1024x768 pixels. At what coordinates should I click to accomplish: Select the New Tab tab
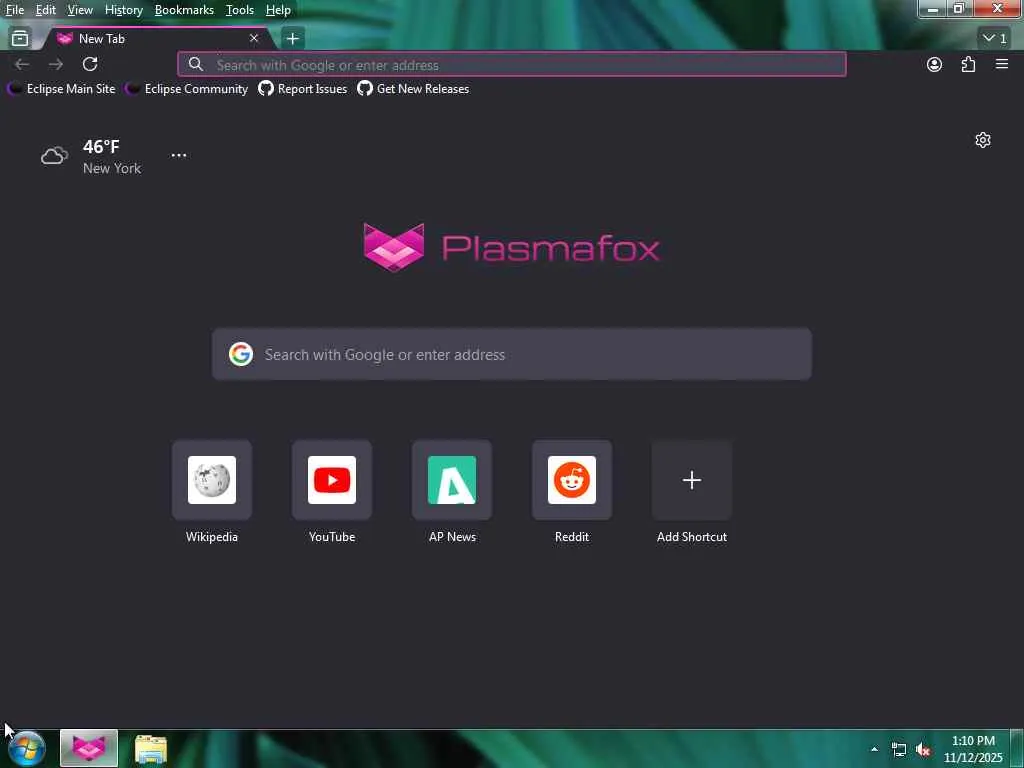(x=157, y=39)
